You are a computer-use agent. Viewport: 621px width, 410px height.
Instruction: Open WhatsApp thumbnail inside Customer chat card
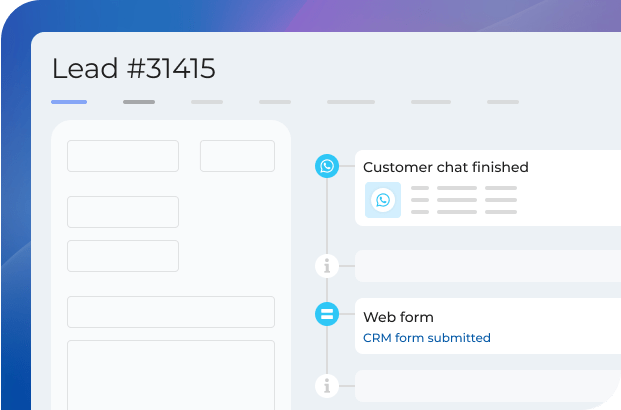pos(383,200)
